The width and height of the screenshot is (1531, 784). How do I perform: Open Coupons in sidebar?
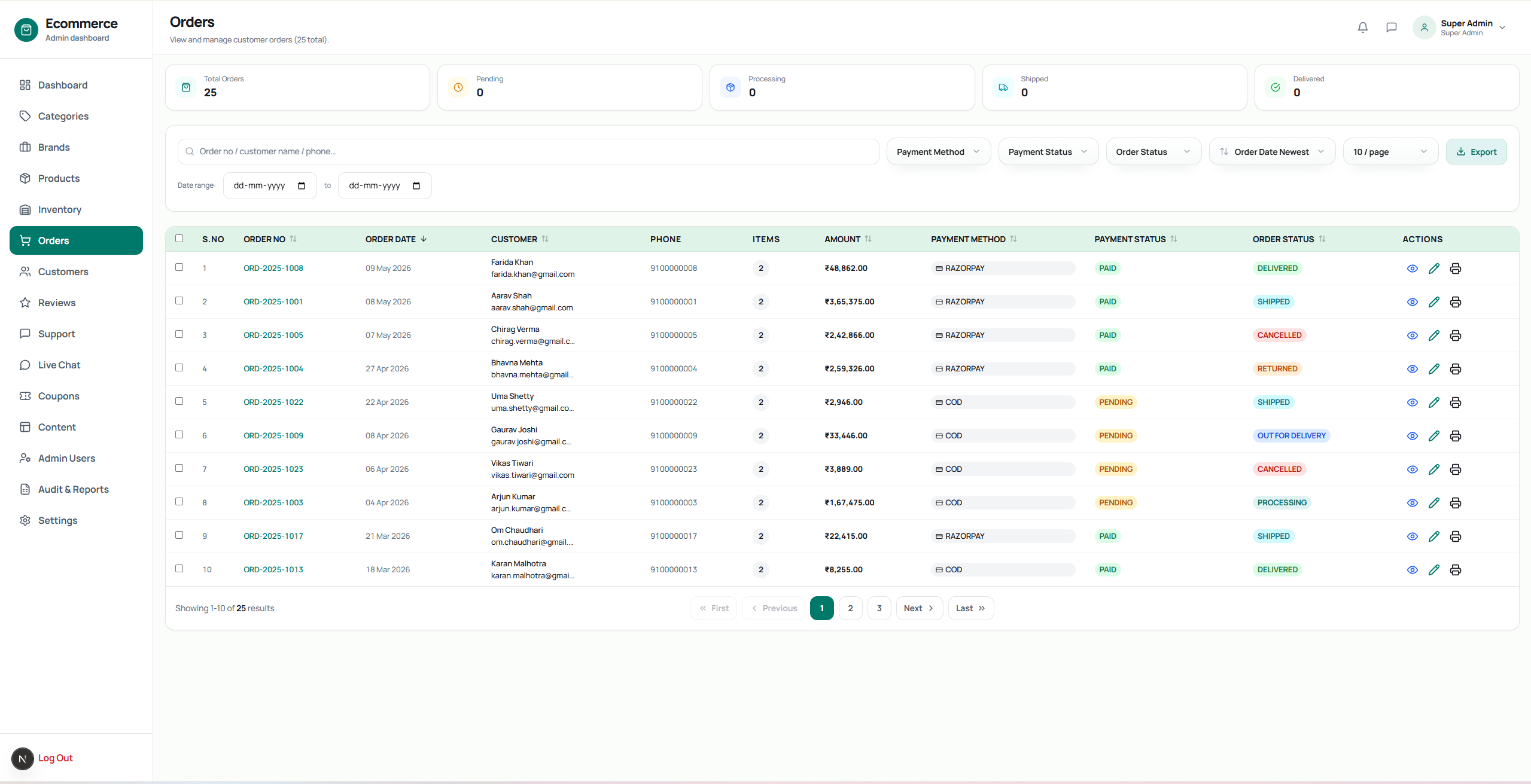pos(76,396)
